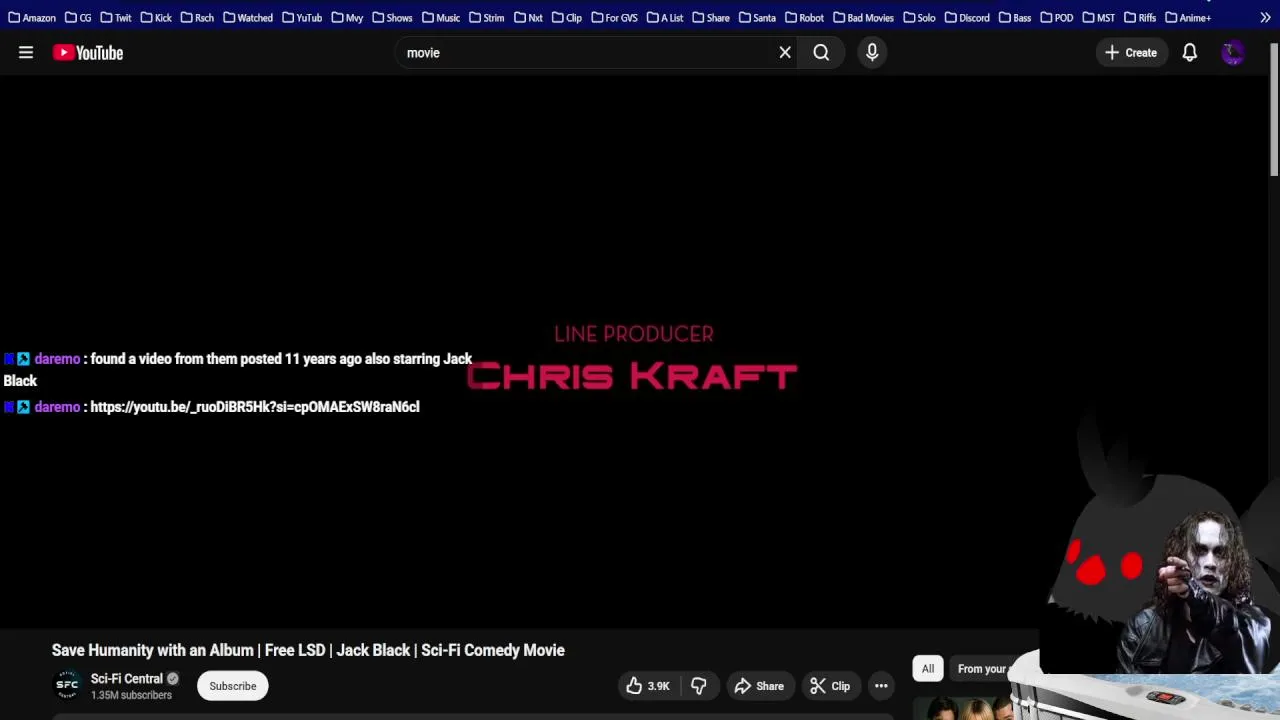Open the Music bookmarks folder

pyautogui.click(x=441, y=18)
